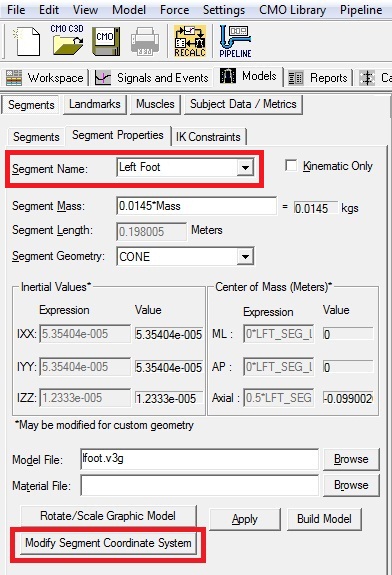Open the Muscles tab

coord(155,104)
